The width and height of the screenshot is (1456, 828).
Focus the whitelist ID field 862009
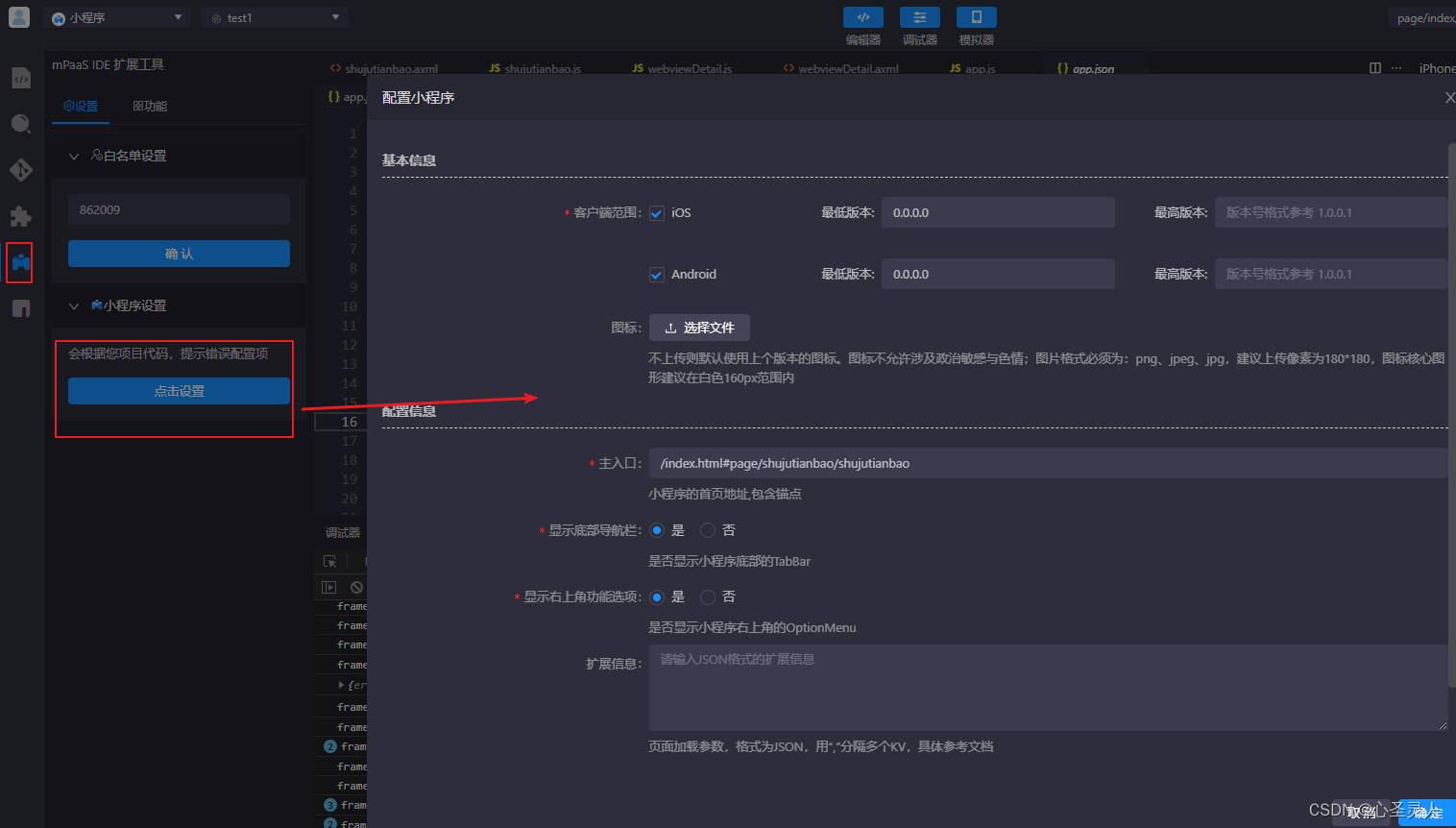(x=179, y=209)
